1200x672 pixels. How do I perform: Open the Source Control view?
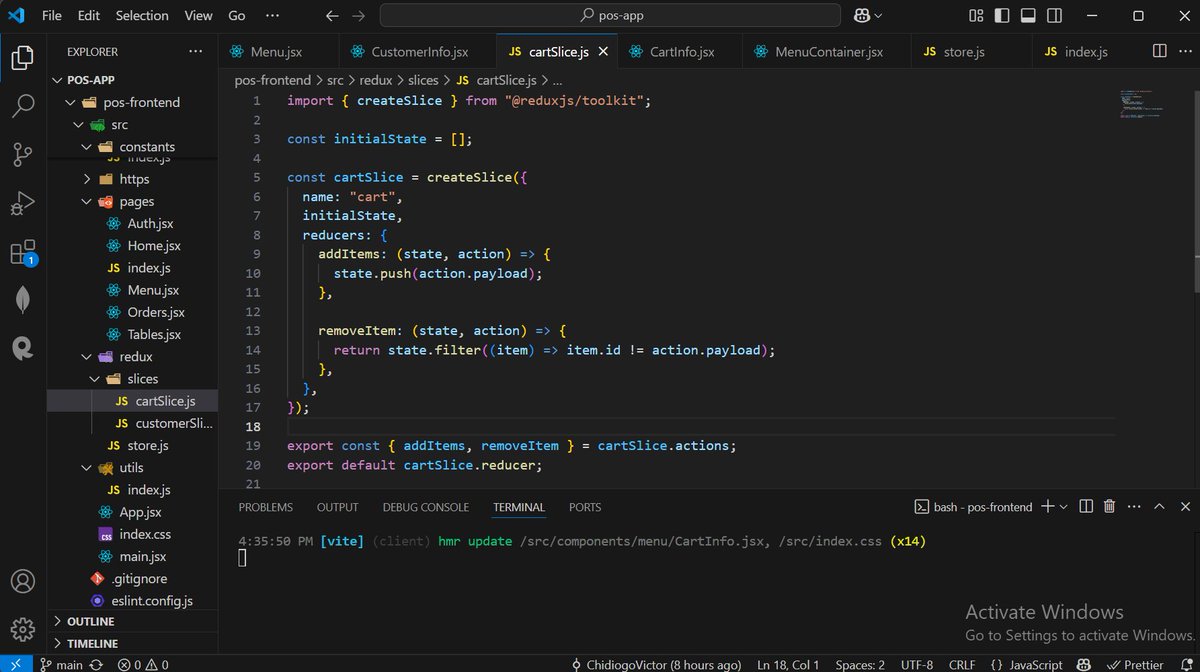(22, 154)
